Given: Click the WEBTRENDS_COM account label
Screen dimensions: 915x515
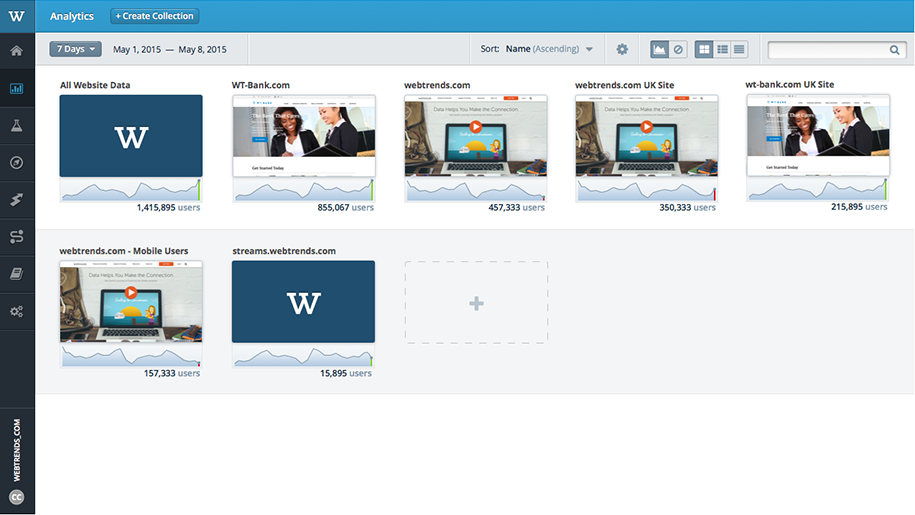Looking at the screenshot, I should click(17, 450).
